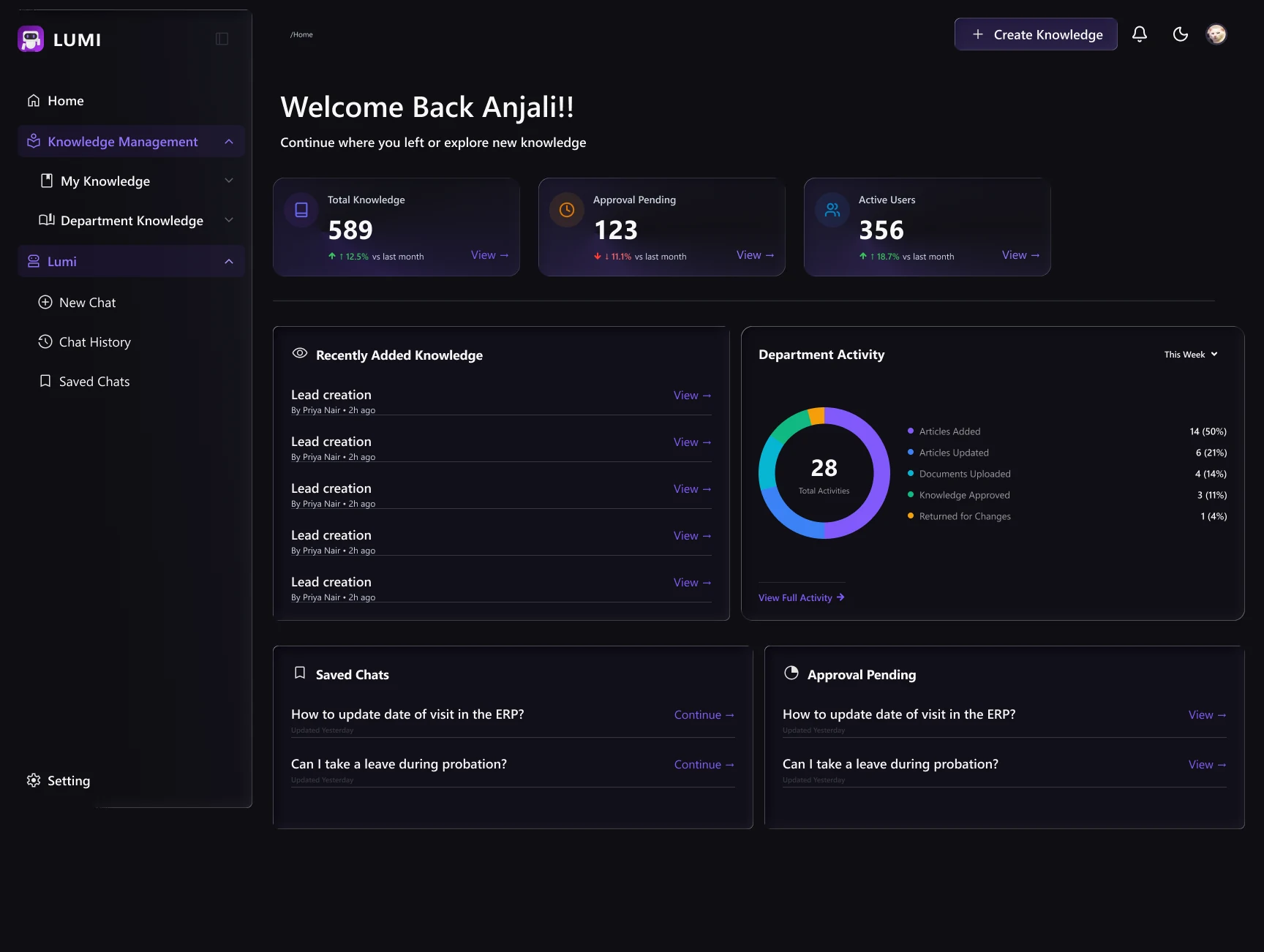The width and height of the screenshot is (1264, 952).
Task: Open Setting at sidebar bottom
Action: click(x=59, y=781)
